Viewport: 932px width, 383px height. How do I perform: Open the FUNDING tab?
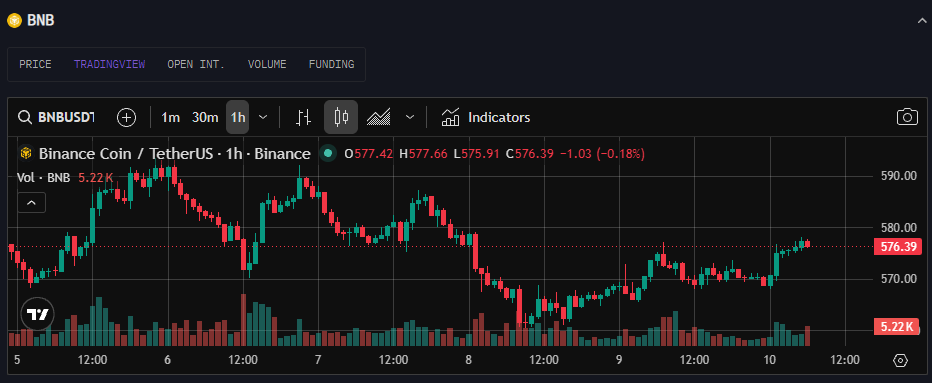point(331,64)
